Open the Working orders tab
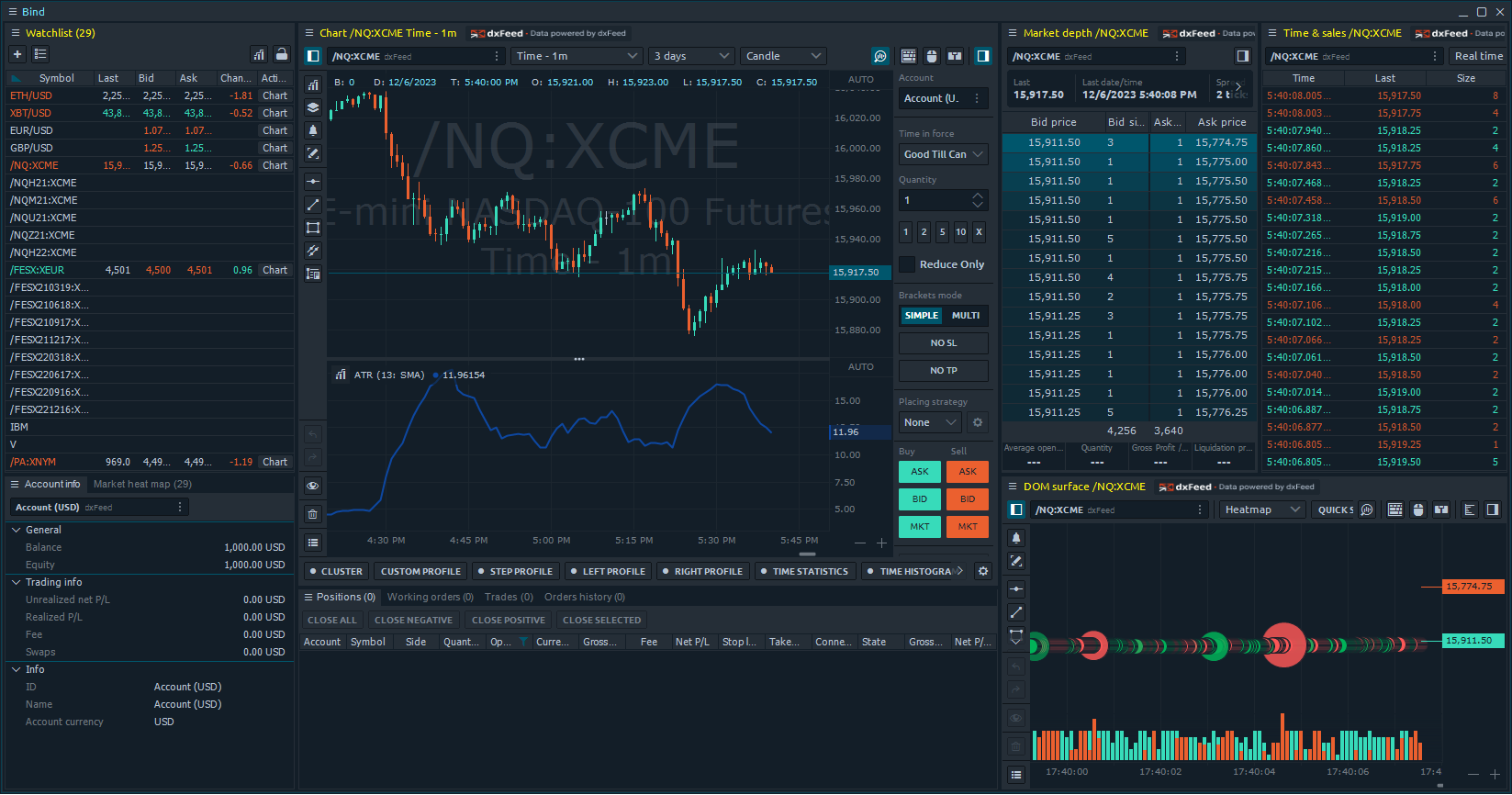 click(x=430, y=597)
